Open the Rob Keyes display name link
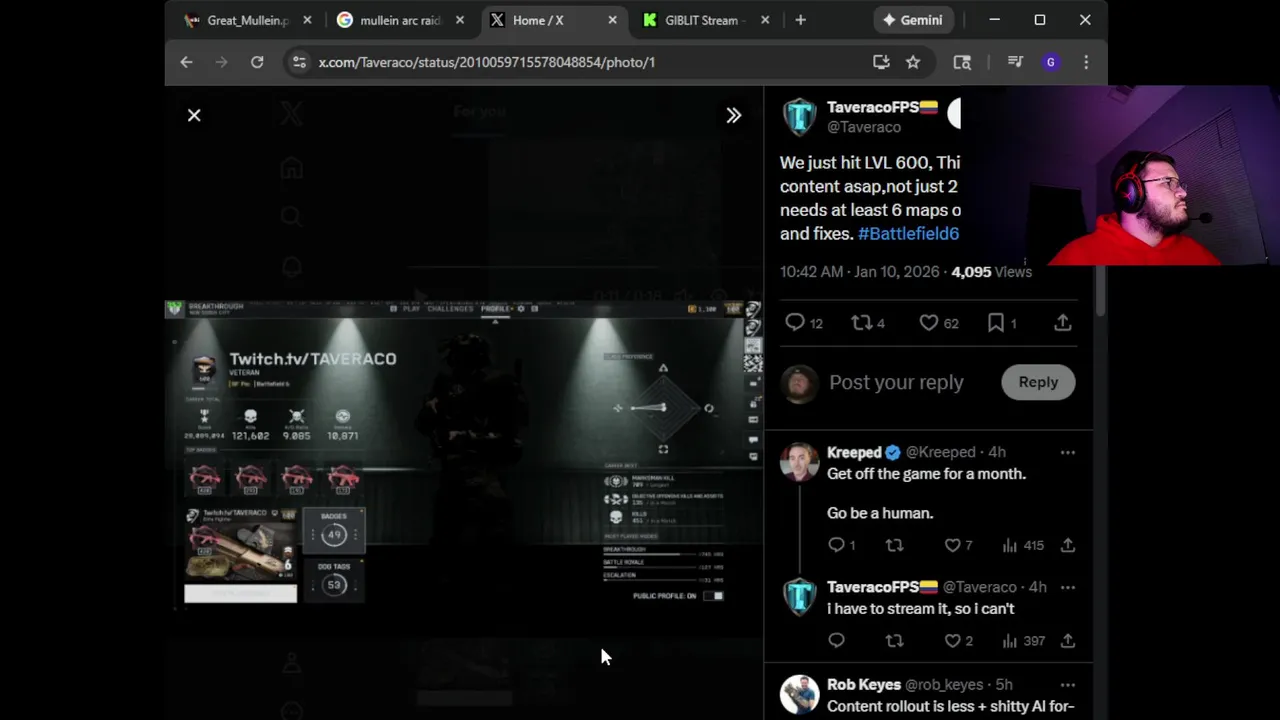This screenshot has height=720, width=1280. (x=864, y=685)
